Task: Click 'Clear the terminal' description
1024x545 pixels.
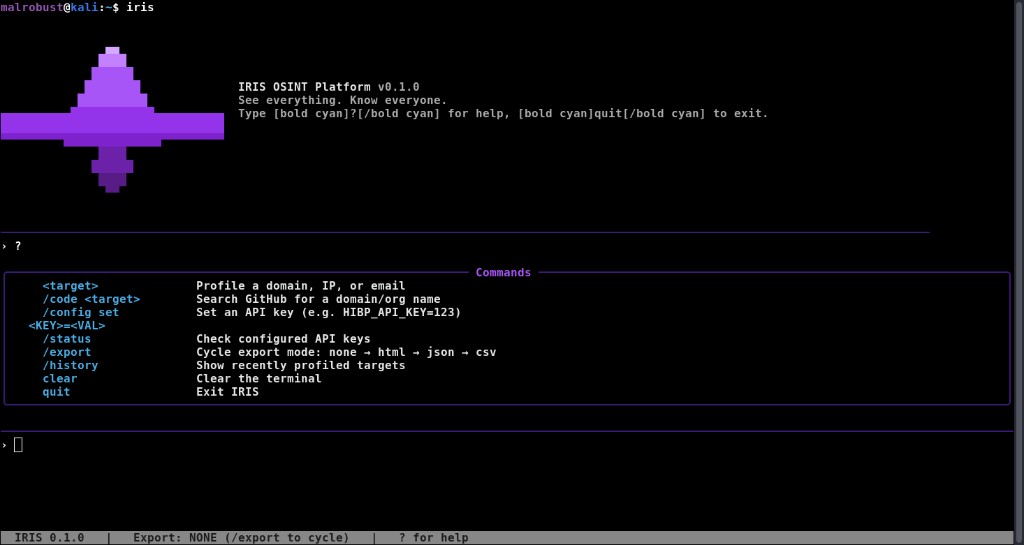Action: point(259,378)
